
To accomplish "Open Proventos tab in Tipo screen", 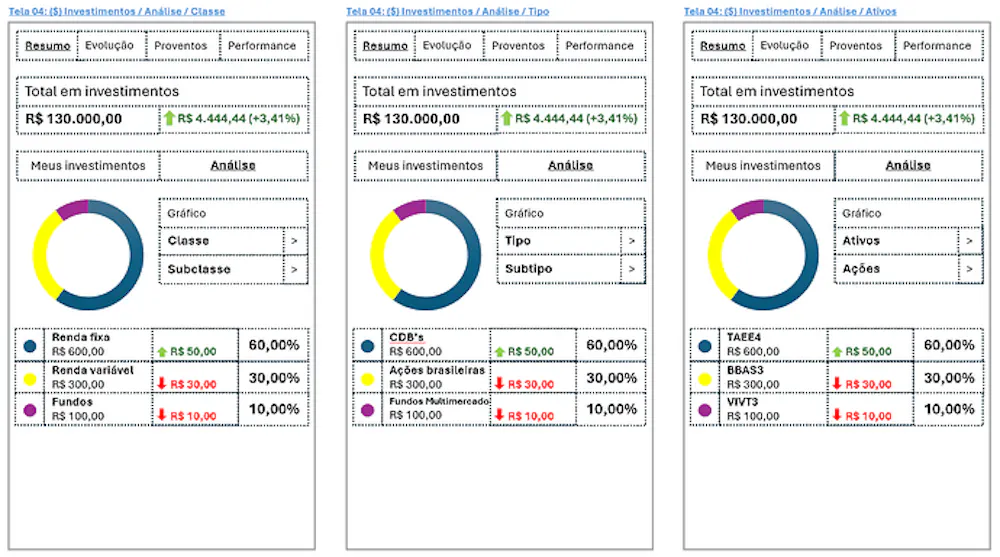I will click(x=518, y=46).
